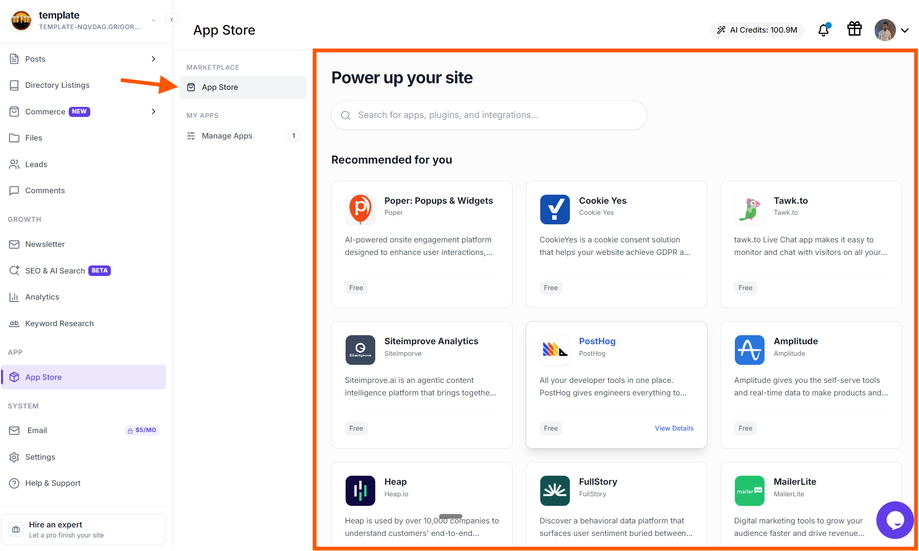The height and width of the screenshot is (551, 919).
Task: Click Hire an expert card
Action: (x=83, y=529)
